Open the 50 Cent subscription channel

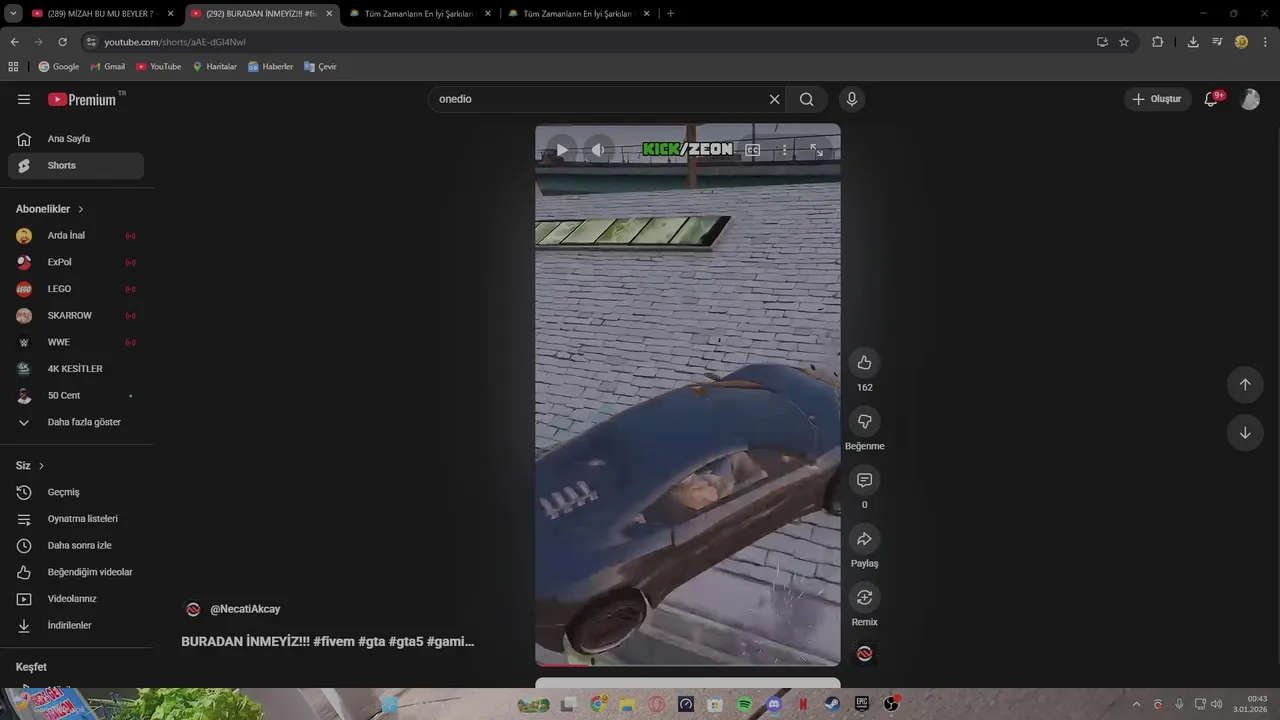pyautogui.click(x=76, y=396)
